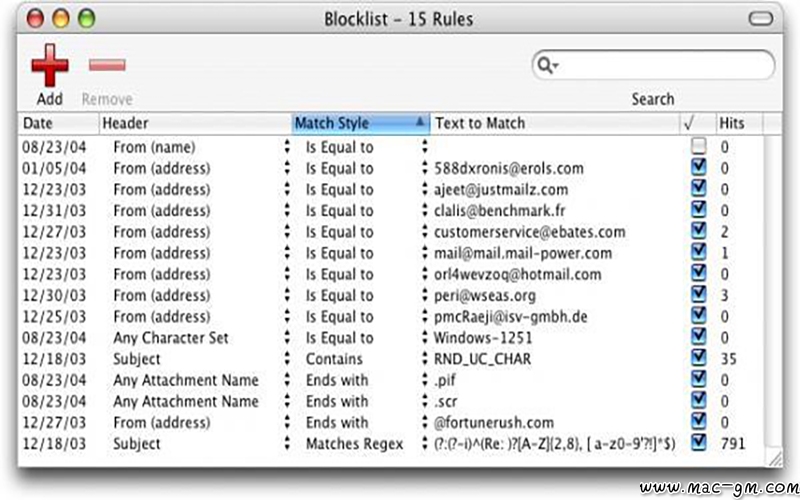Click the window resize grip corner
Image resolution: width=800 pixels, height=500 pixels.
point(775,458)
